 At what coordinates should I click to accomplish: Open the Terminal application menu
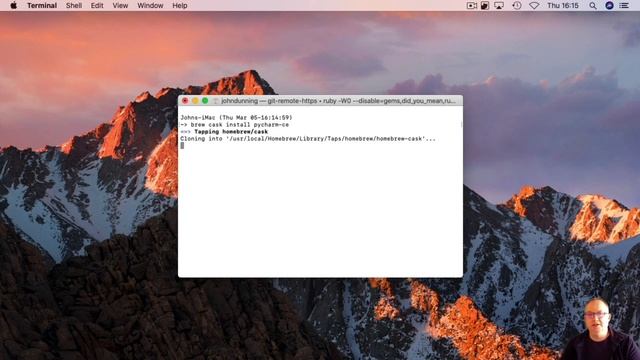coord(42,5)
